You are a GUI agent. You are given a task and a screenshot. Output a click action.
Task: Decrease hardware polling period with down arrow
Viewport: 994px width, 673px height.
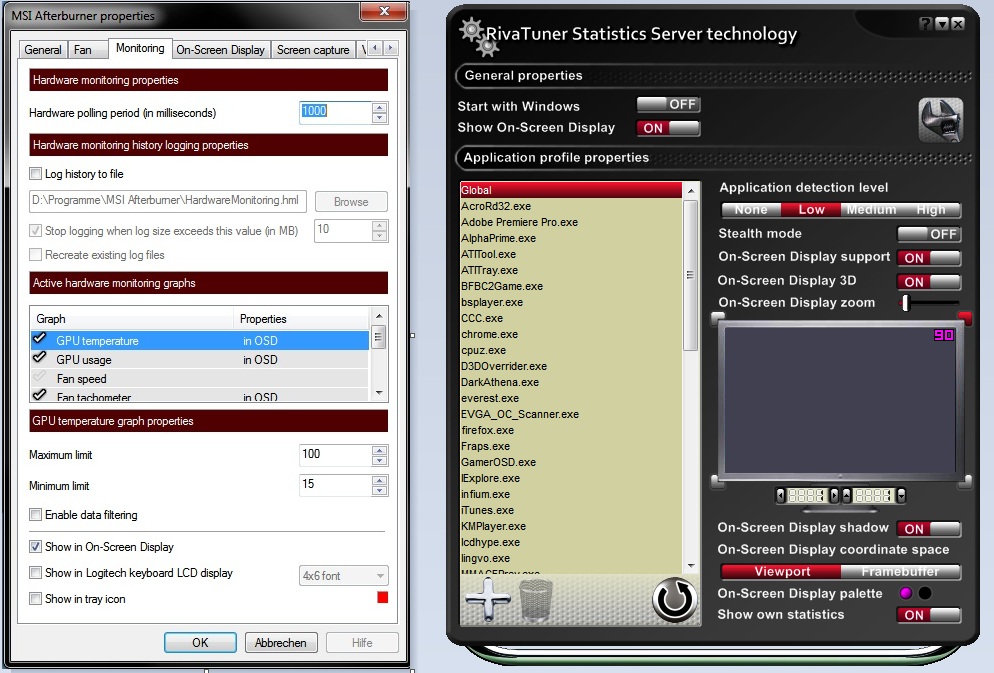click(379, 118)
